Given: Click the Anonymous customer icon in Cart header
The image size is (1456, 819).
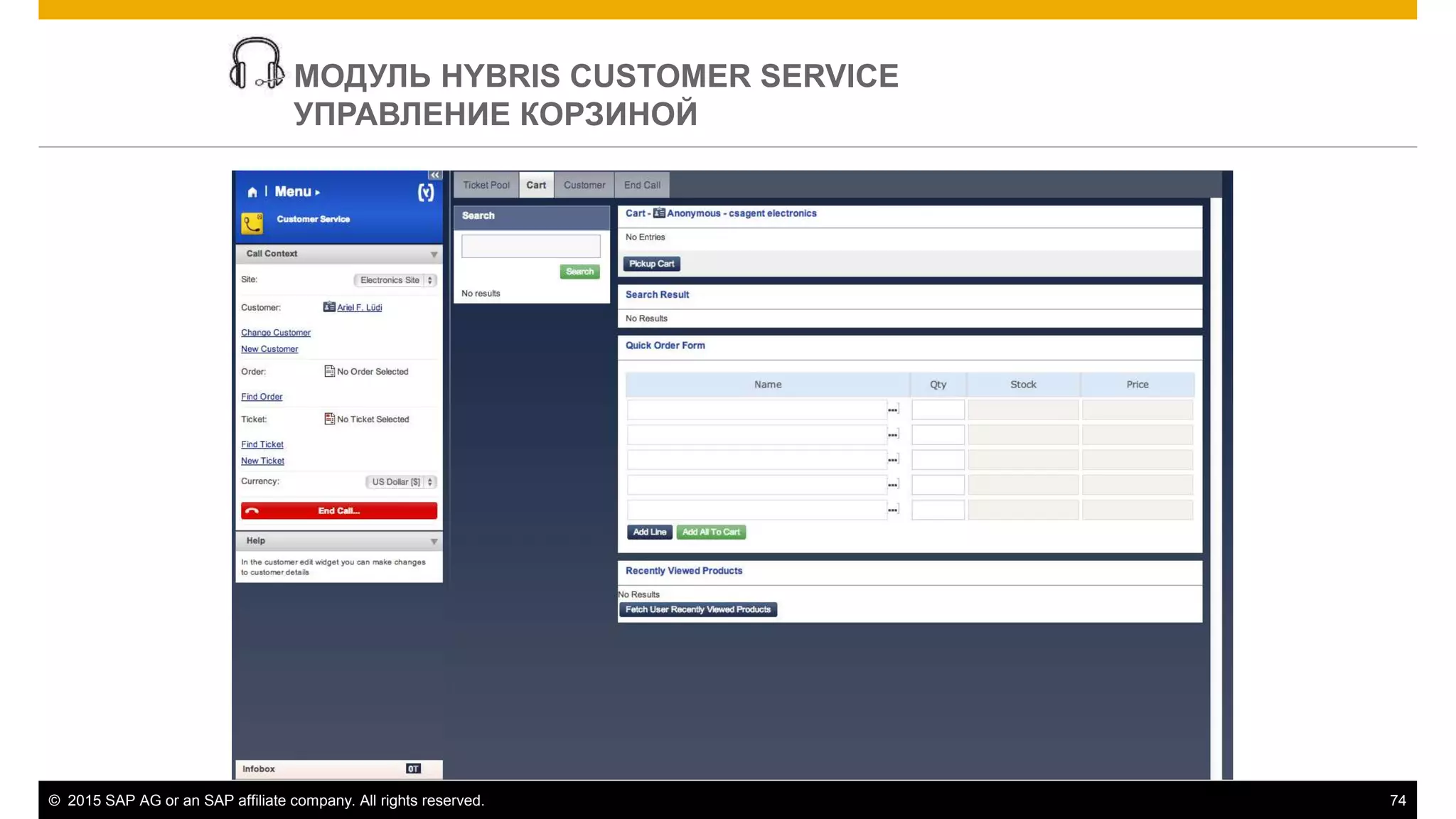Looking at the screenshot, I should click(x=659, y=213).
